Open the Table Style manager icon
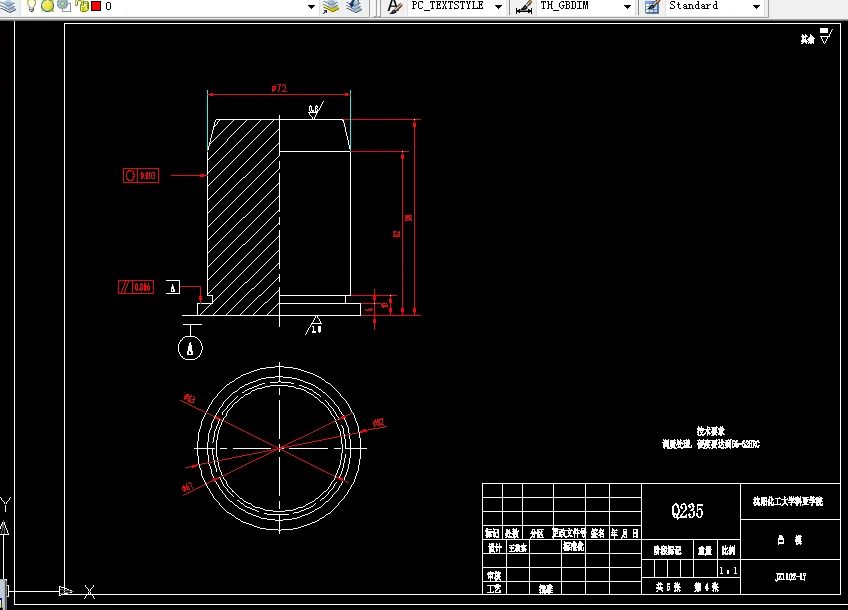Screen dimensions: 848x610 [652, 7]
